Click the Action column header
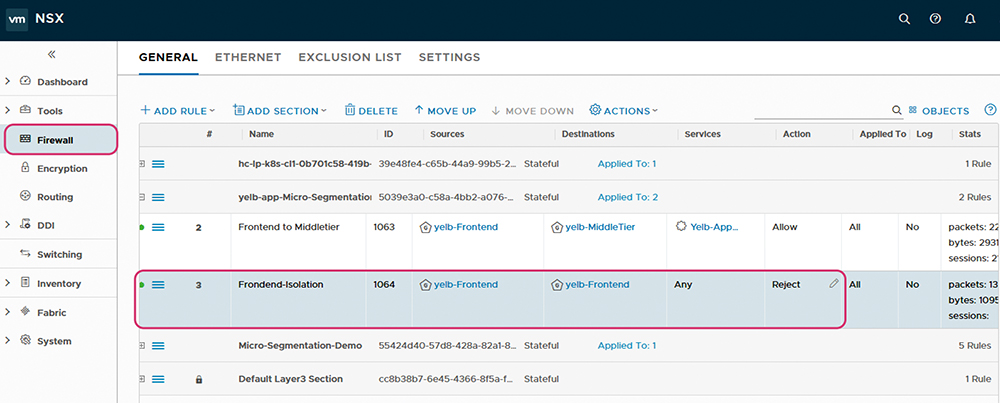The height and width of the screenshot is (403, 1000). [x=797, y=135]
